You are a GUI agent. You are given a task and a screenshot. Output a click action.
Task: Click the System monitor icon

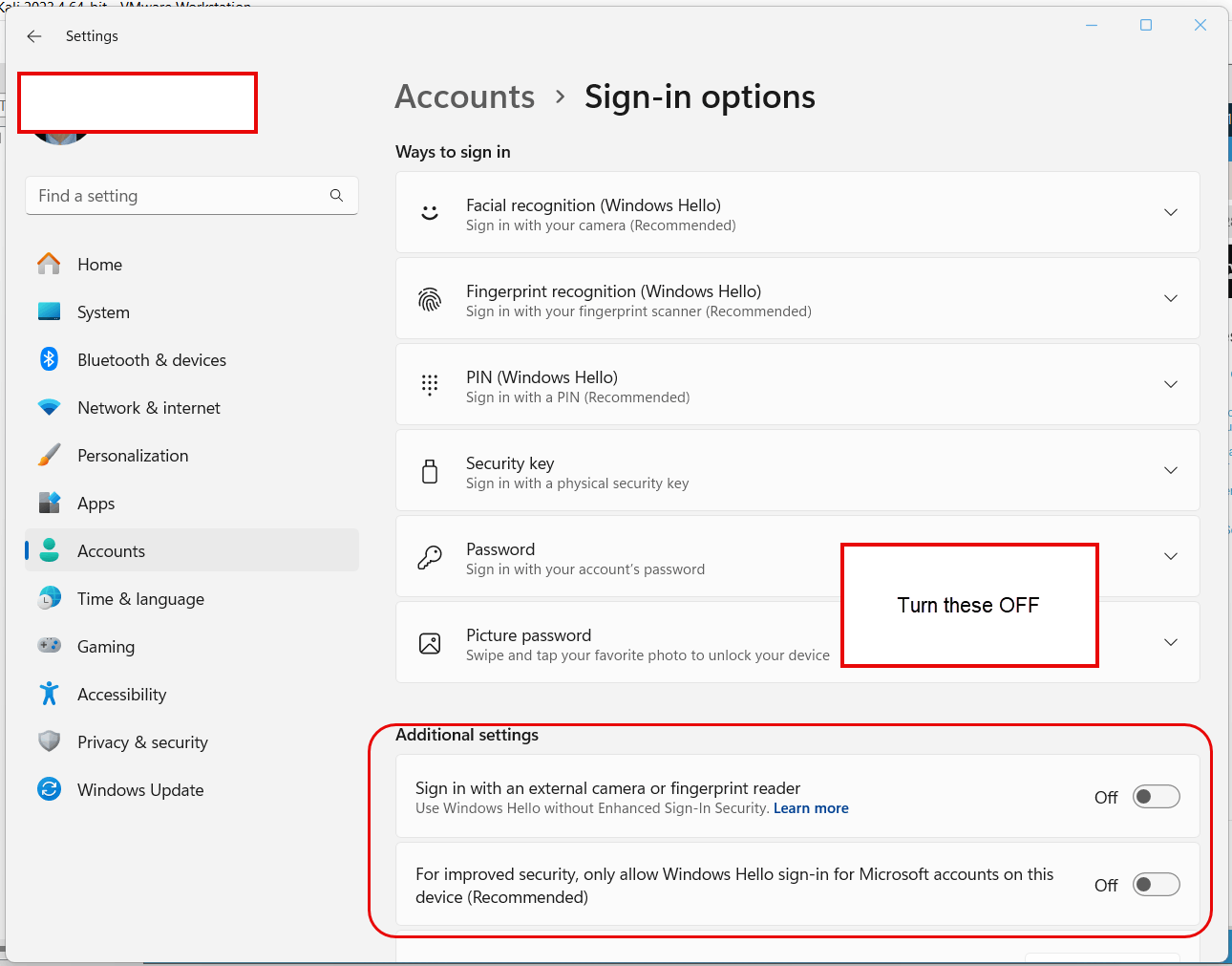click(x=49, y=311)
